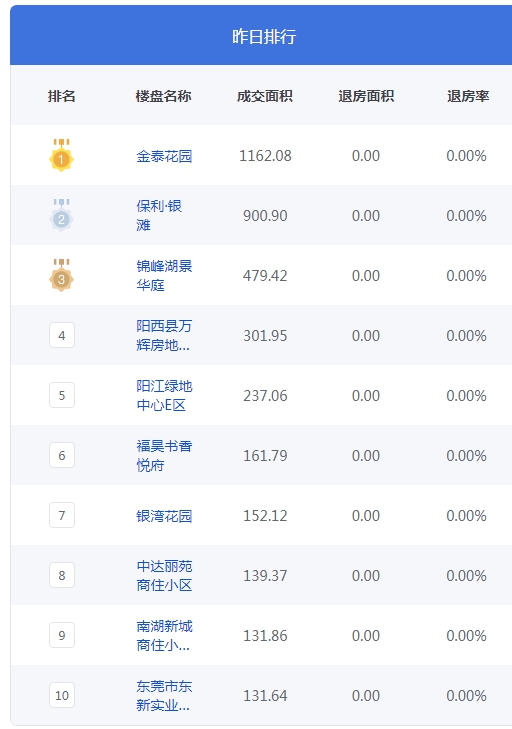Open the 银湾花园 property link

pyautogui.click(x=164, y=516)
